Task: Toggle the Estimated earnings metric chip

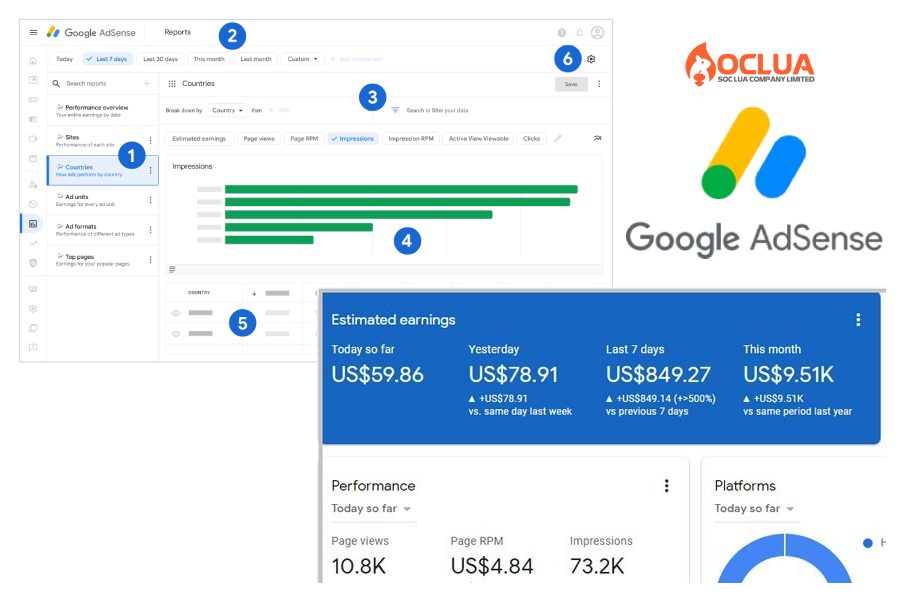Action: click(x=199, y=138)
